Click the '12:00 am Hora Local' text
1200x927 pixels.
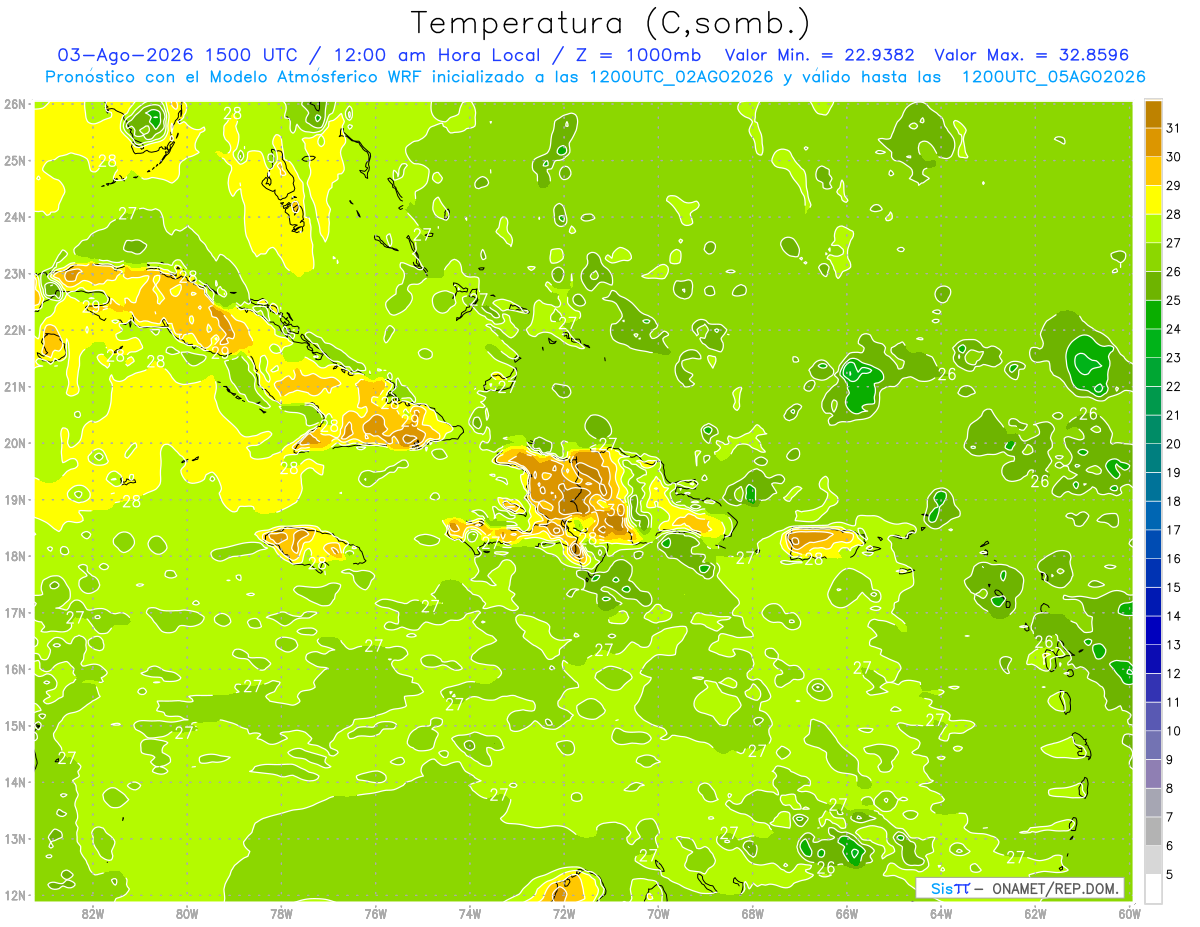(437, 55)
